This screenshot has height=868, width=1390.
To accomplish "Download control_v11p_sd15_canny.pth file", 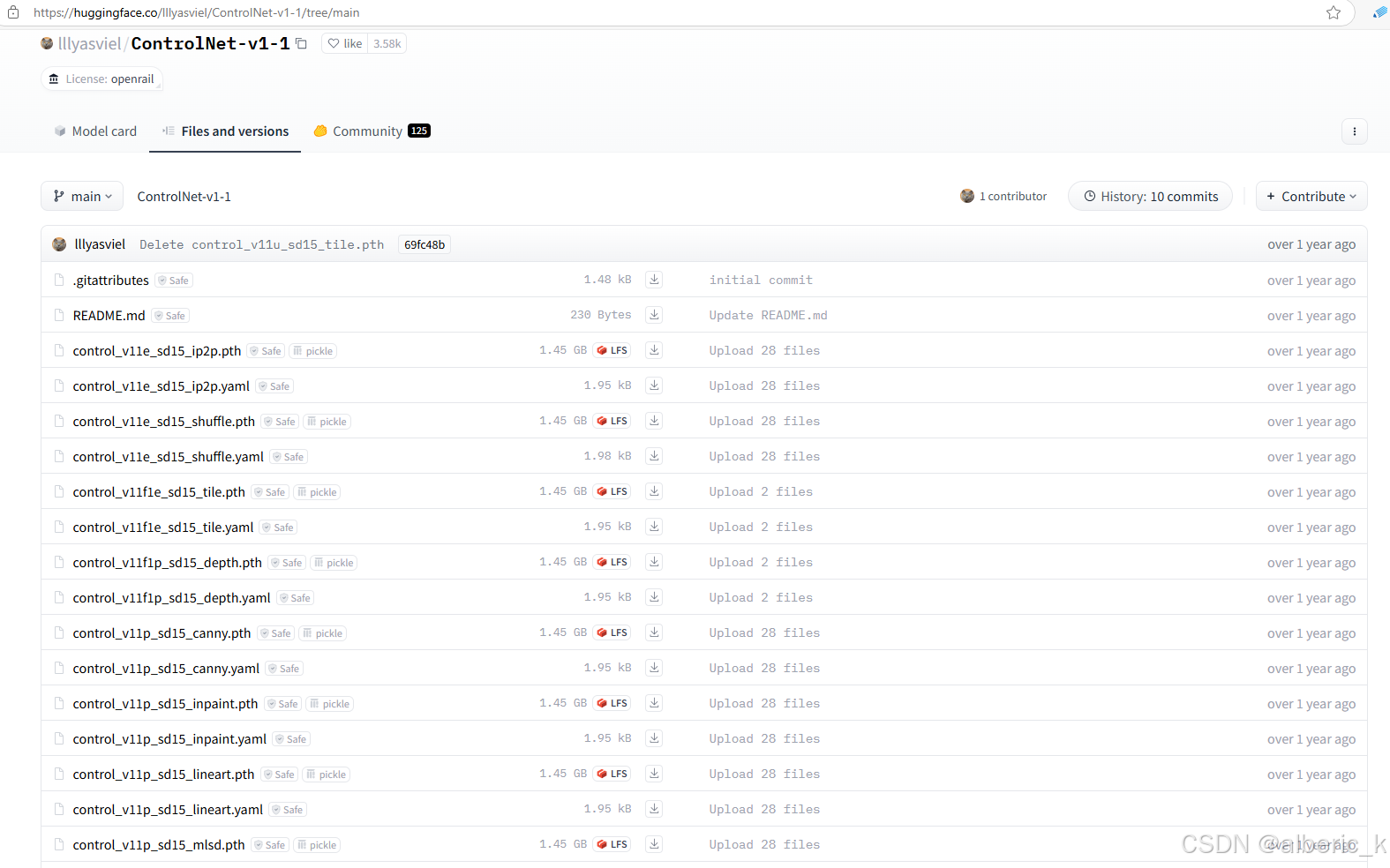I will click(x=654, y=632).
